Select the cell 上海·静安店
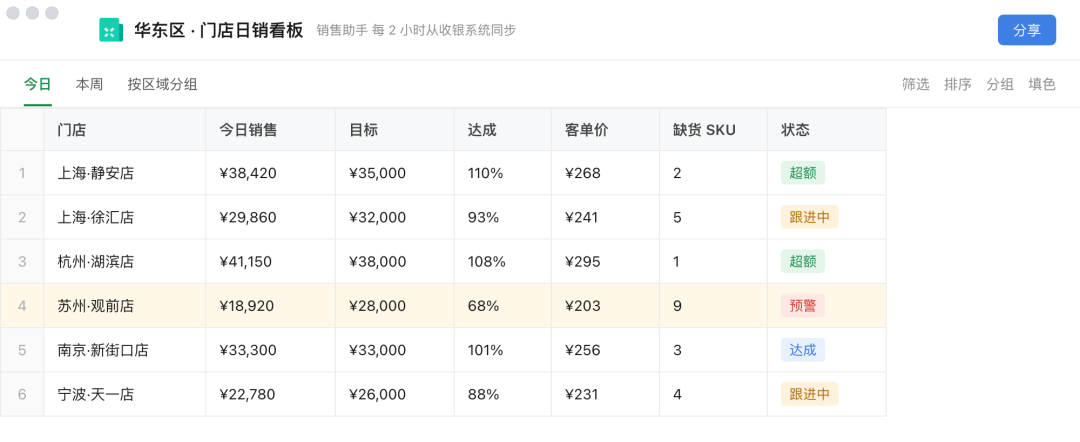The image size is (1080, 442). tap(125, 173)
